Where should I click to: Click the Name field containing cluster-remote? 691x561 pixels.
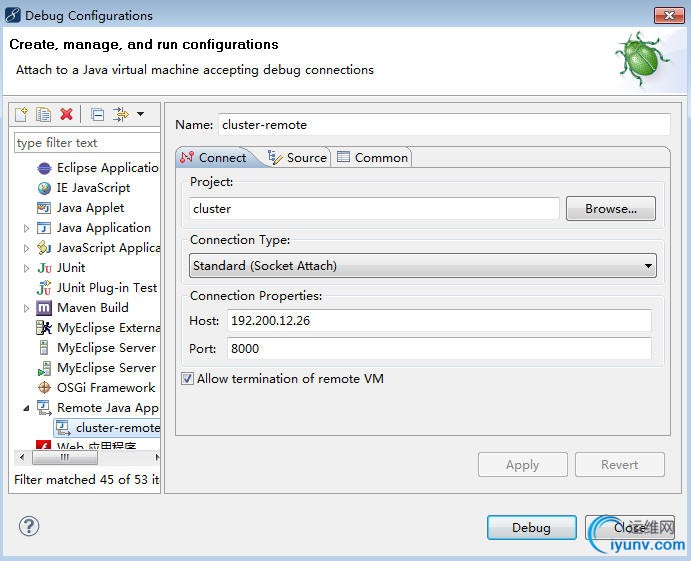click(x=444, y=125)
